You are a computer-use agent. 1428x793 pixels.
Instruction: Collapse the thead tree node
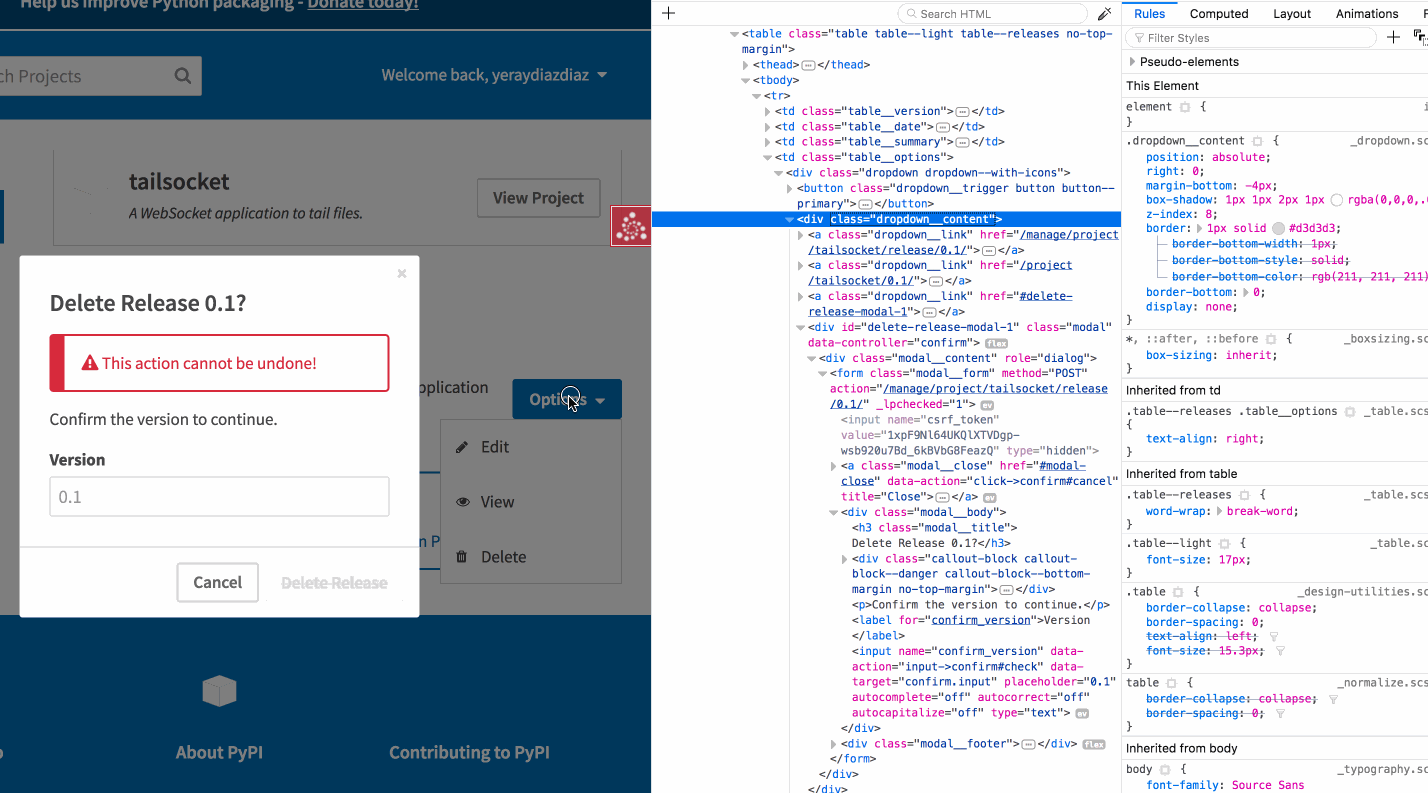(x=746, y=64)
